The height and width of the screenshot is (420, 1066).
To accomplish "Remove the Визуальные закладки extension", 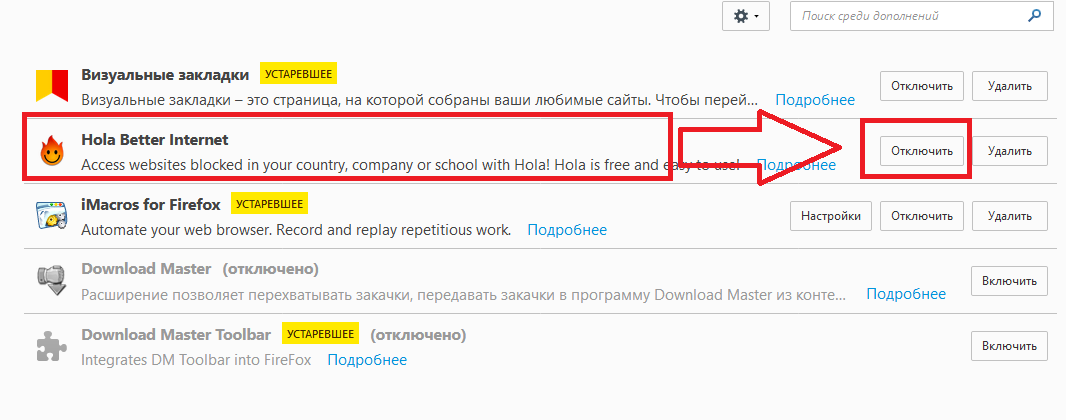I will (1010, 86).
